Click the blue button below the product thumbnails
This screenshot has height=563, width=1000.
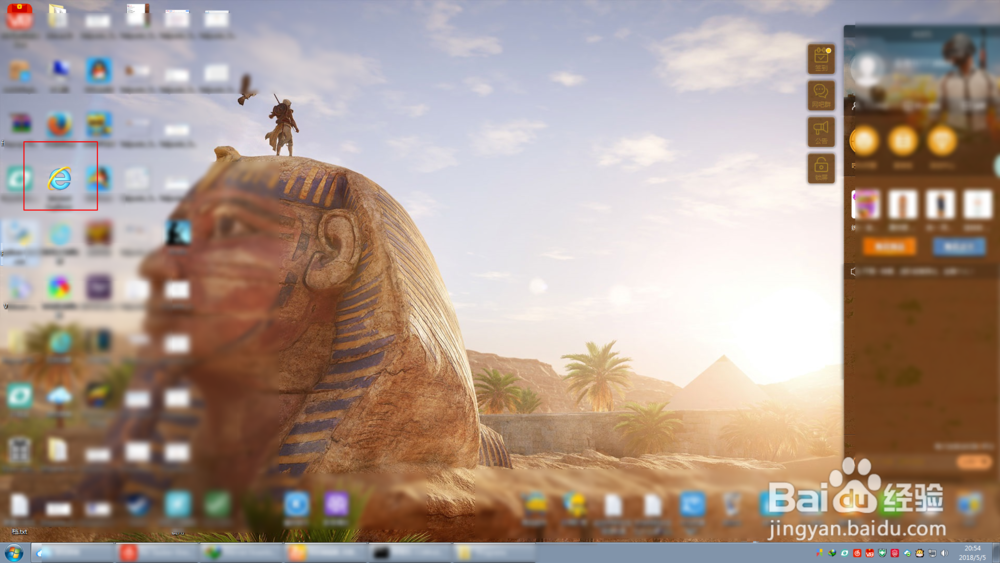click(959, 247)
